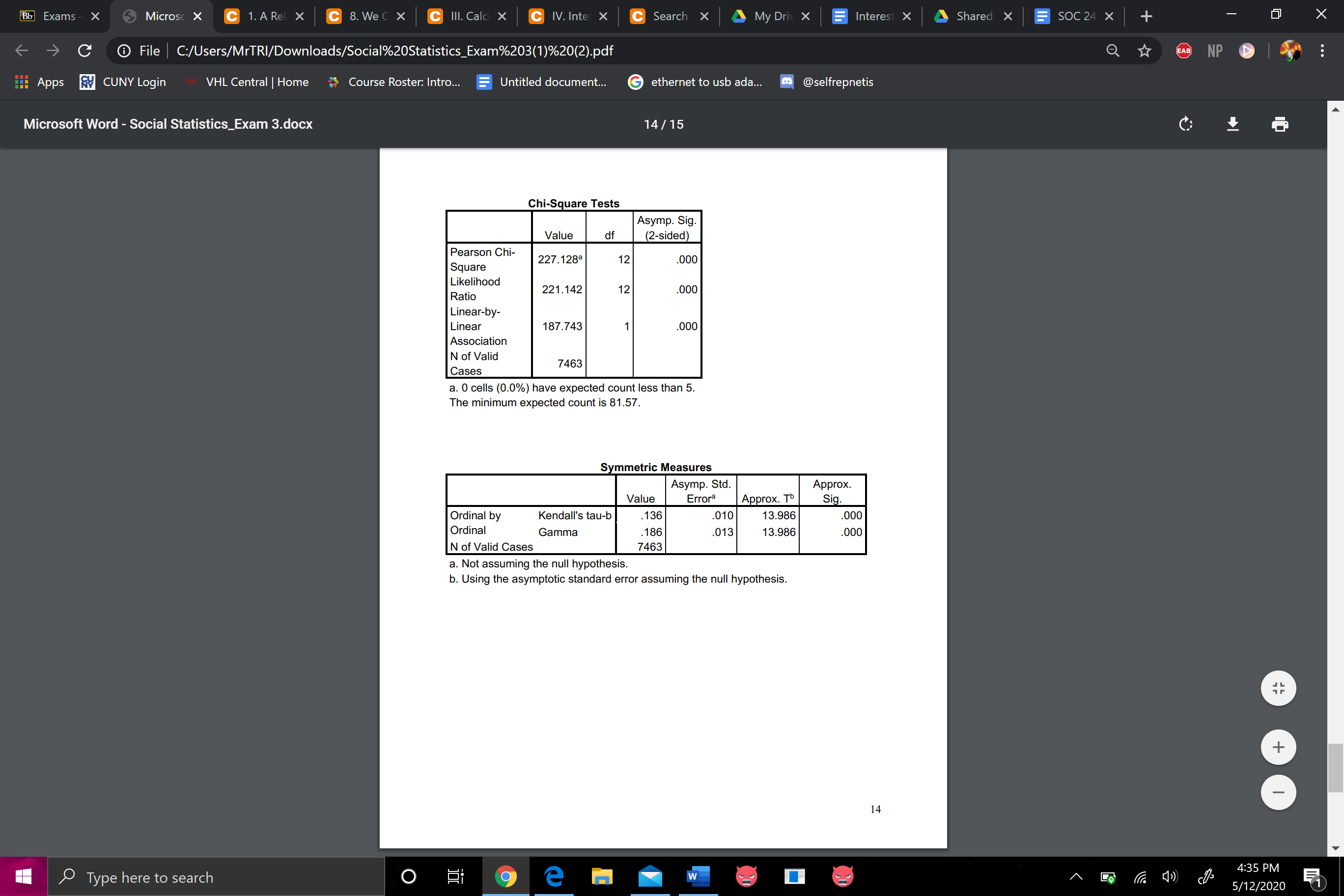
Task: Open Word from the taskbar
Action: pos(698,876)
